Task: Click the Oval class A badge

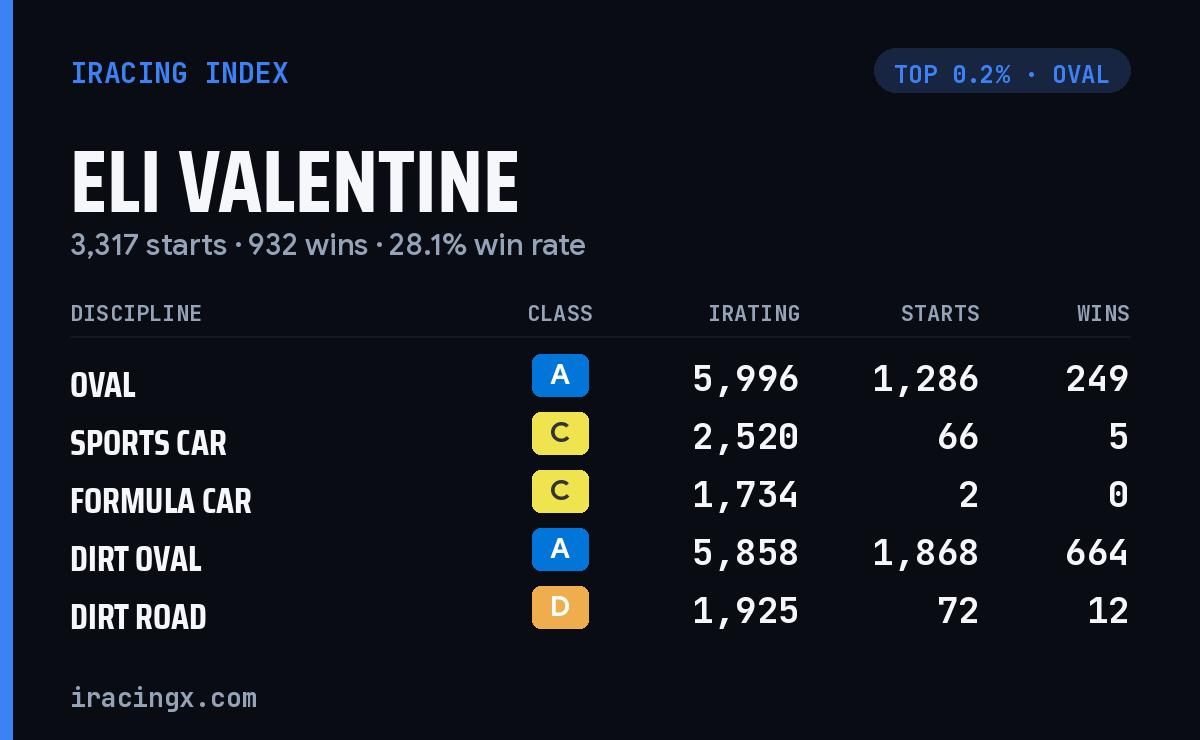Action: tap(560, 375)
